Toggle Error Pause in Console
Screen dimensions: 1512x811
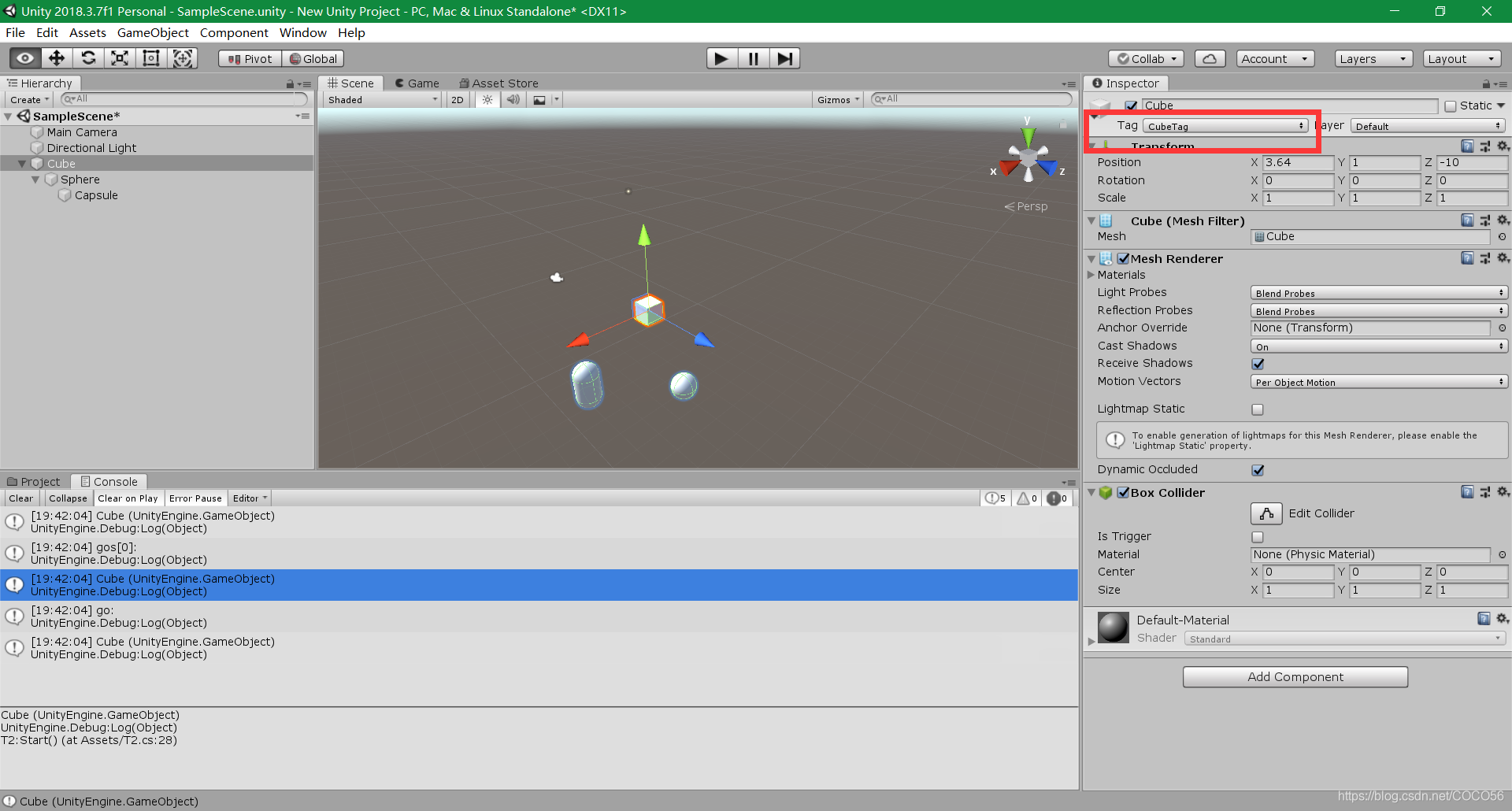point(195,498)
